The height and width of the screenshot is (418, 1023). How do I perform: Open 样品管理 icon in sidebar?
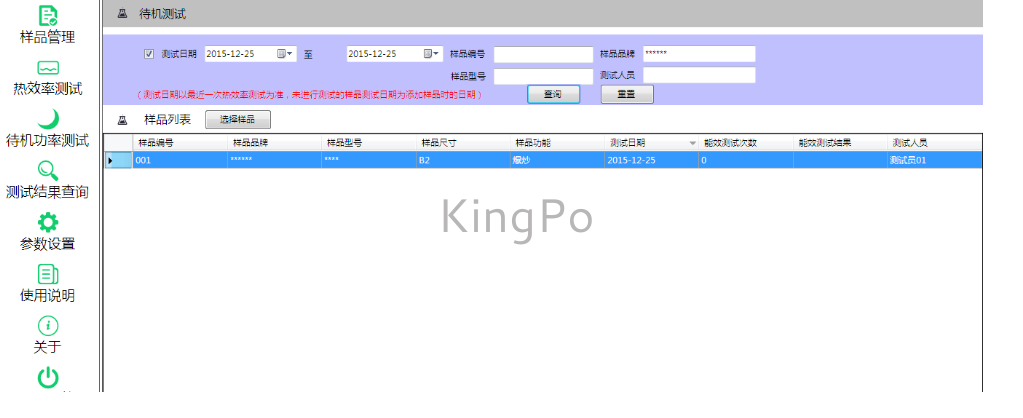pos(48,15)
